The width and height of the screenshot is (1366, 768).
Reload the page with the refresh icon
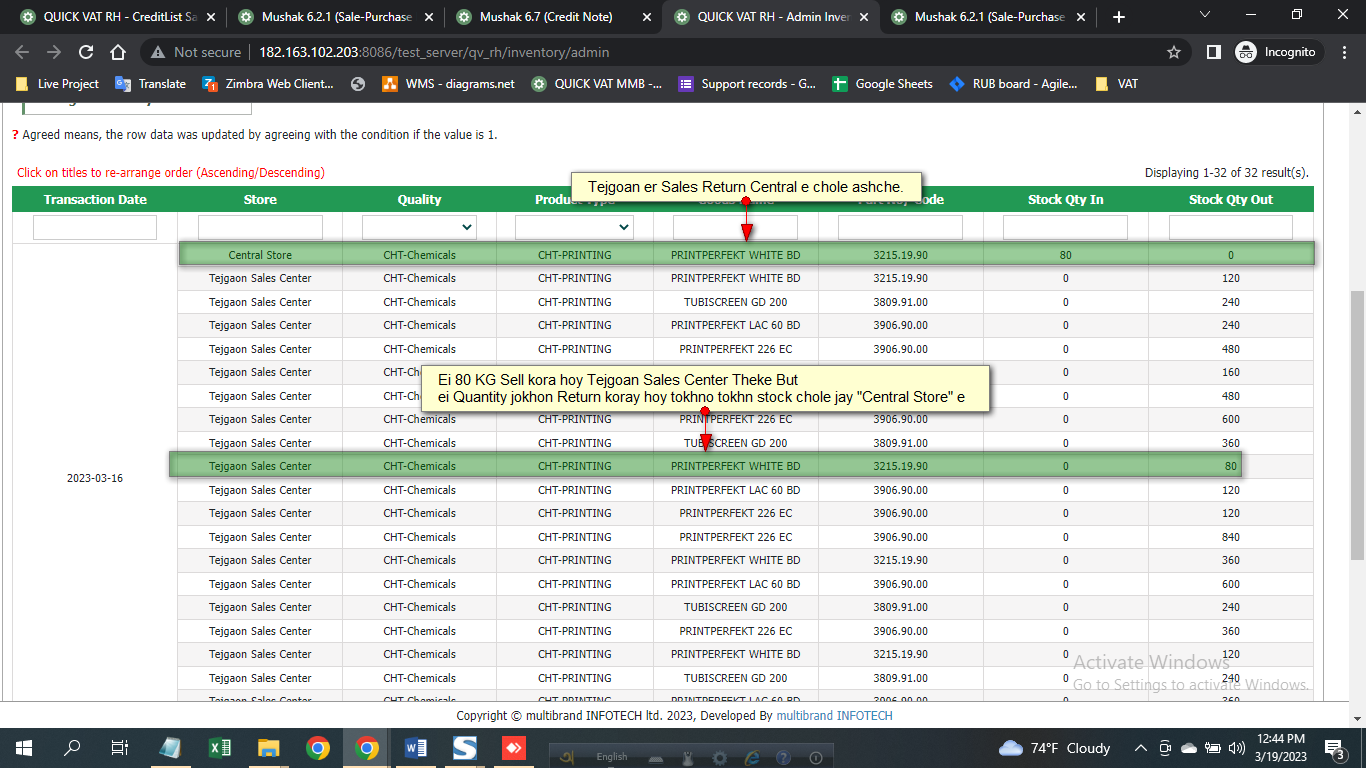[86, 52]
